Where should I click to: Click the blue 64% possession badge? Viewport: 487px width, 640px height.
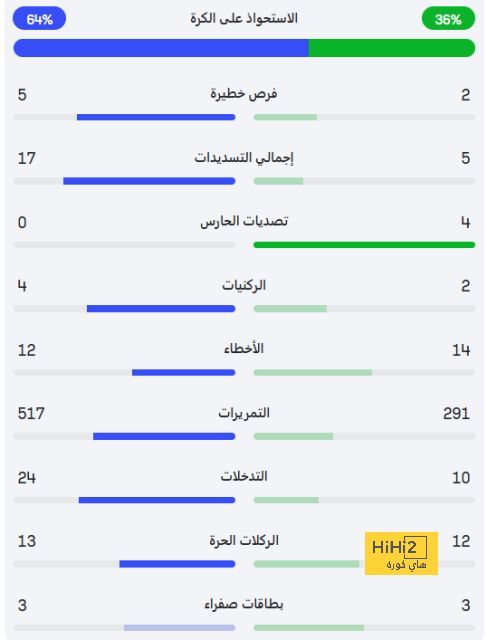(39, 19)
